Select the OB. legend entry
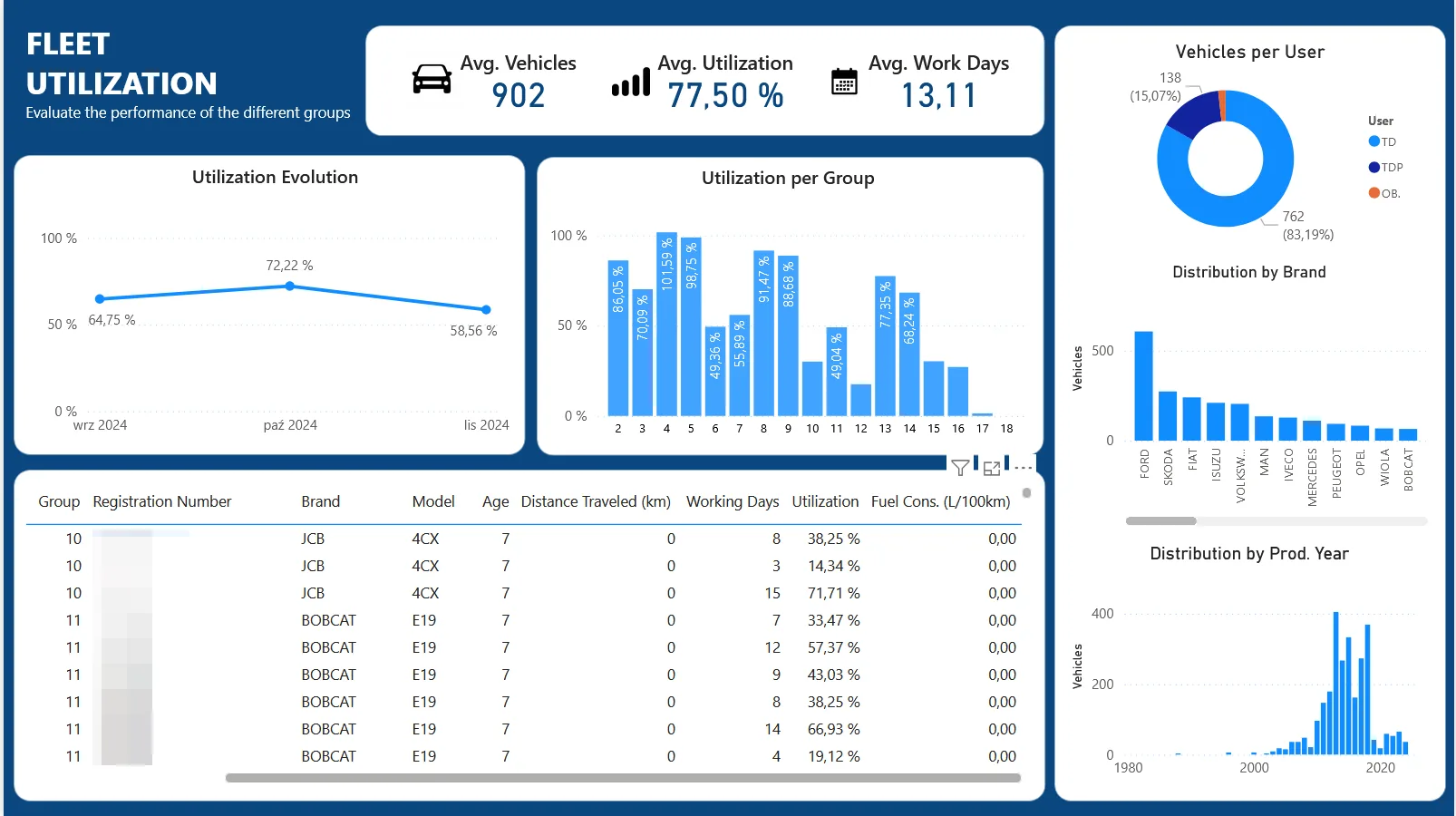The image size is (1456, 816). click(1384, 193)
